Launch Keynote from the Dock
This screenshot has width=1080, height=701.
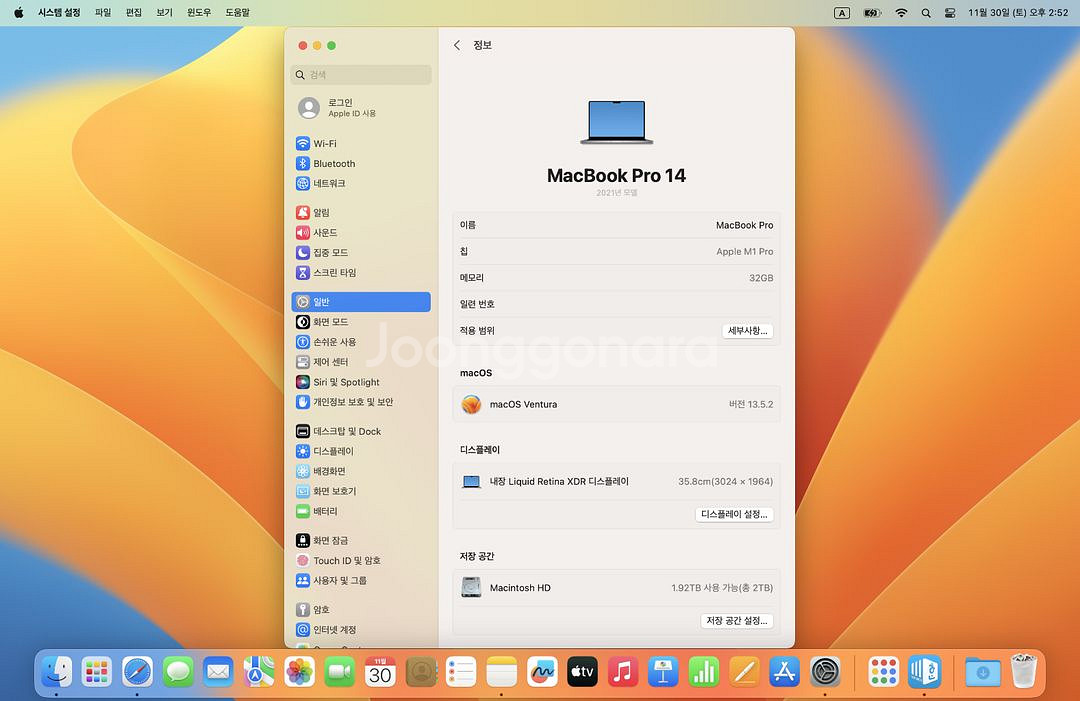(x=663, y=671)
